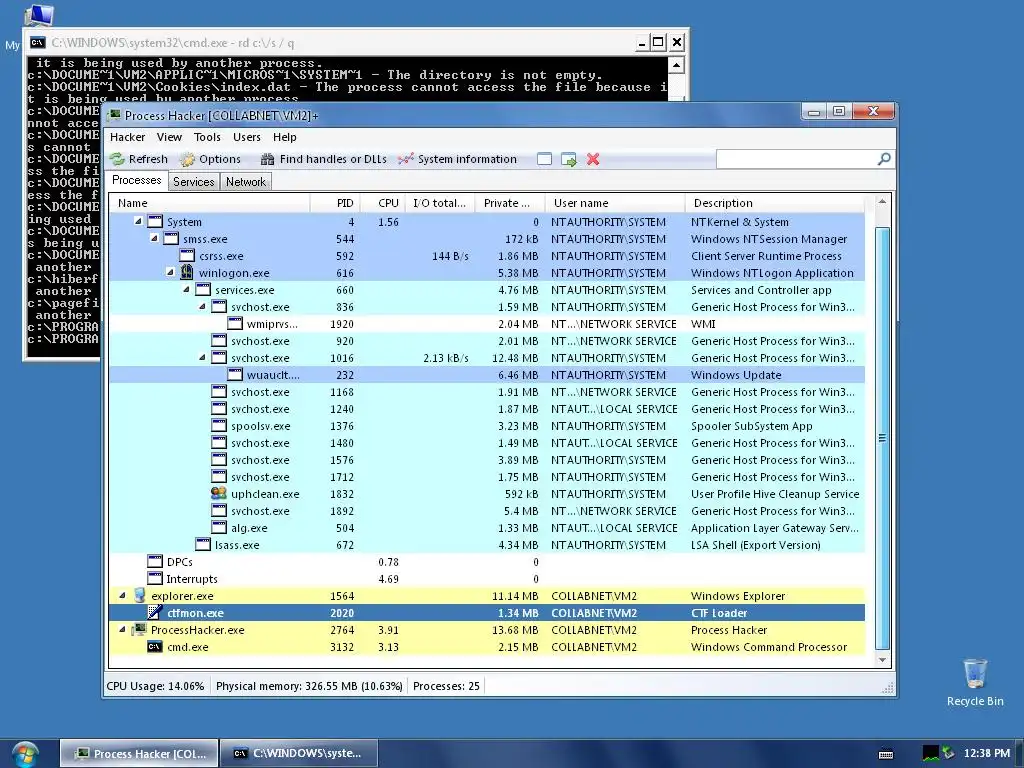Click the ctfmon.exe pen icon
The image size is (1024, 768).
[x=155, y=613]
